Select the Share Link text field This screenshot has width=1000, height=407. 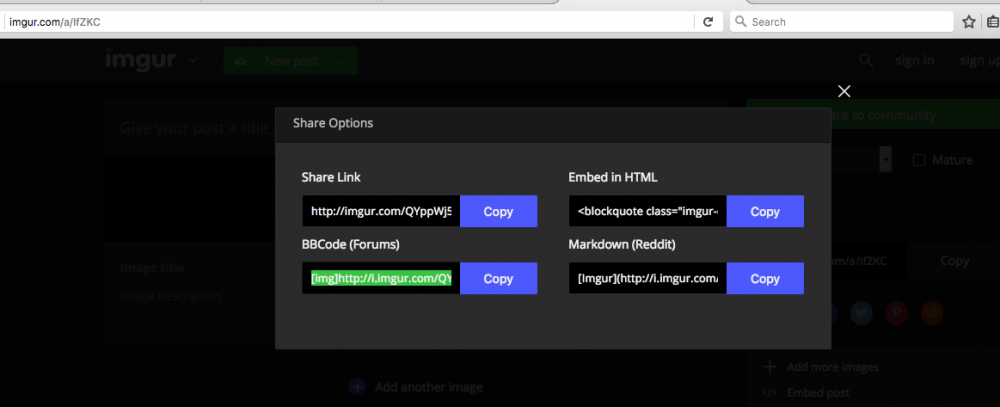381,212
